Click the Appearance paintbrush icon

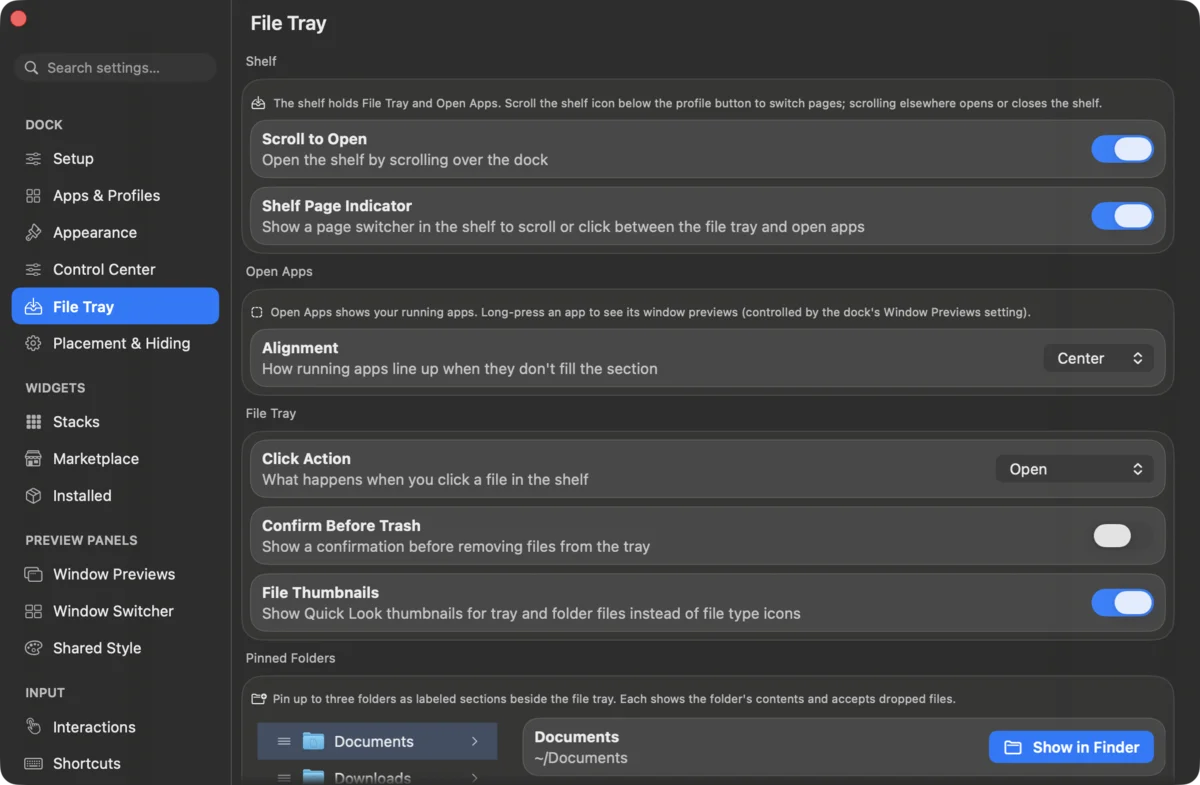34,233
